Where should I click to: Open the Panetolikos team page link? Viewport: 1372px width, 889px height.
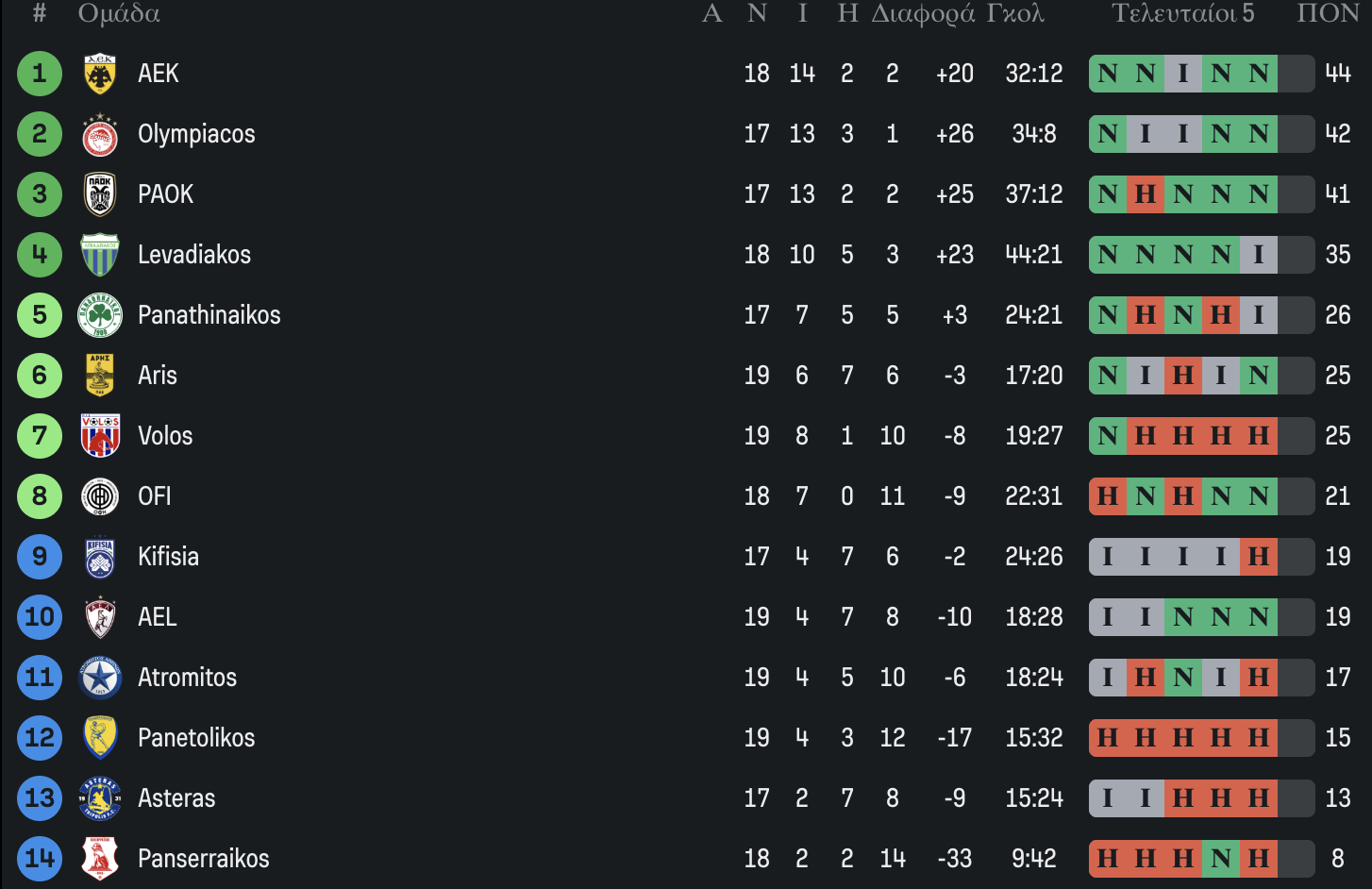pyautogui.click(x=196, y=738)
